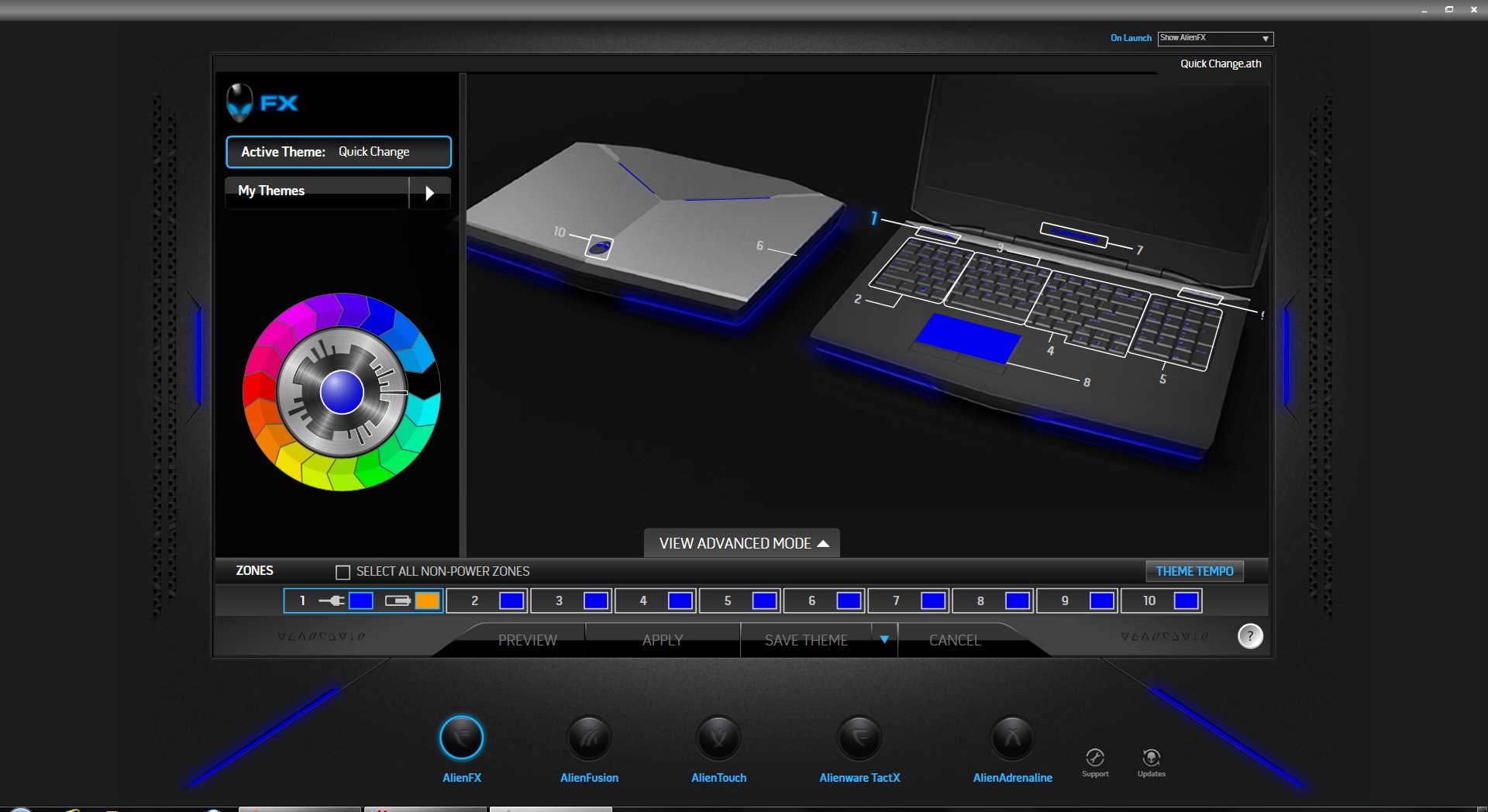Click the Quick Change.ath file name

[1221, 64]
